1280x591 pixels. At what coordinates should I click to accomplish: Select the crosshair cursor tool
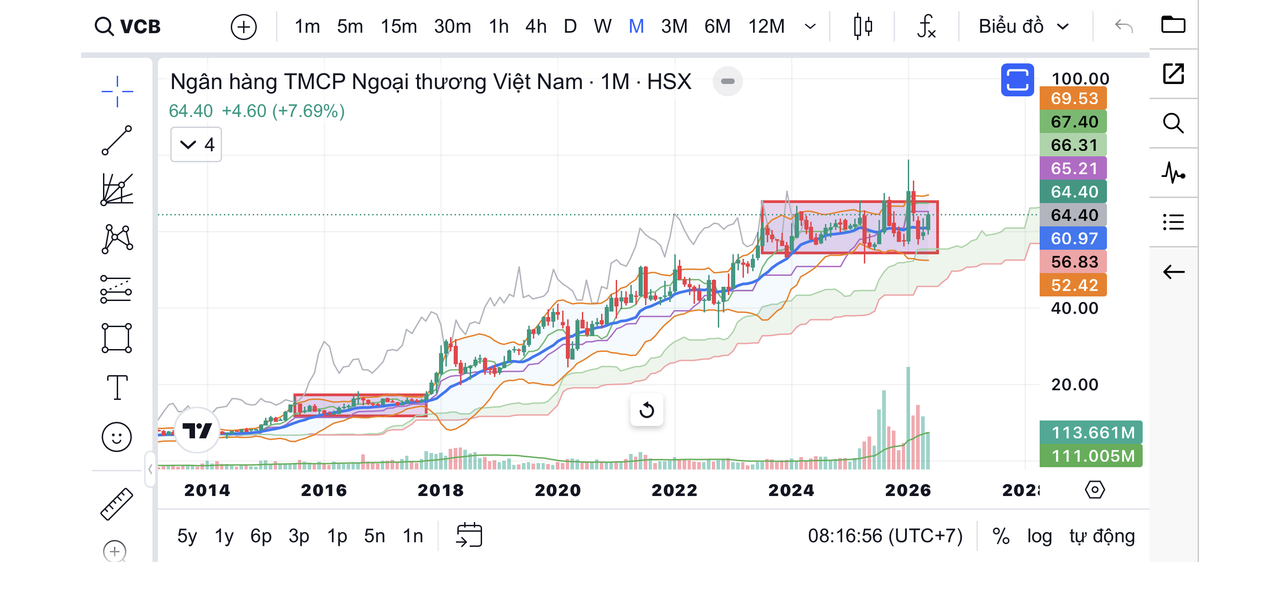(x=117, y=91)
